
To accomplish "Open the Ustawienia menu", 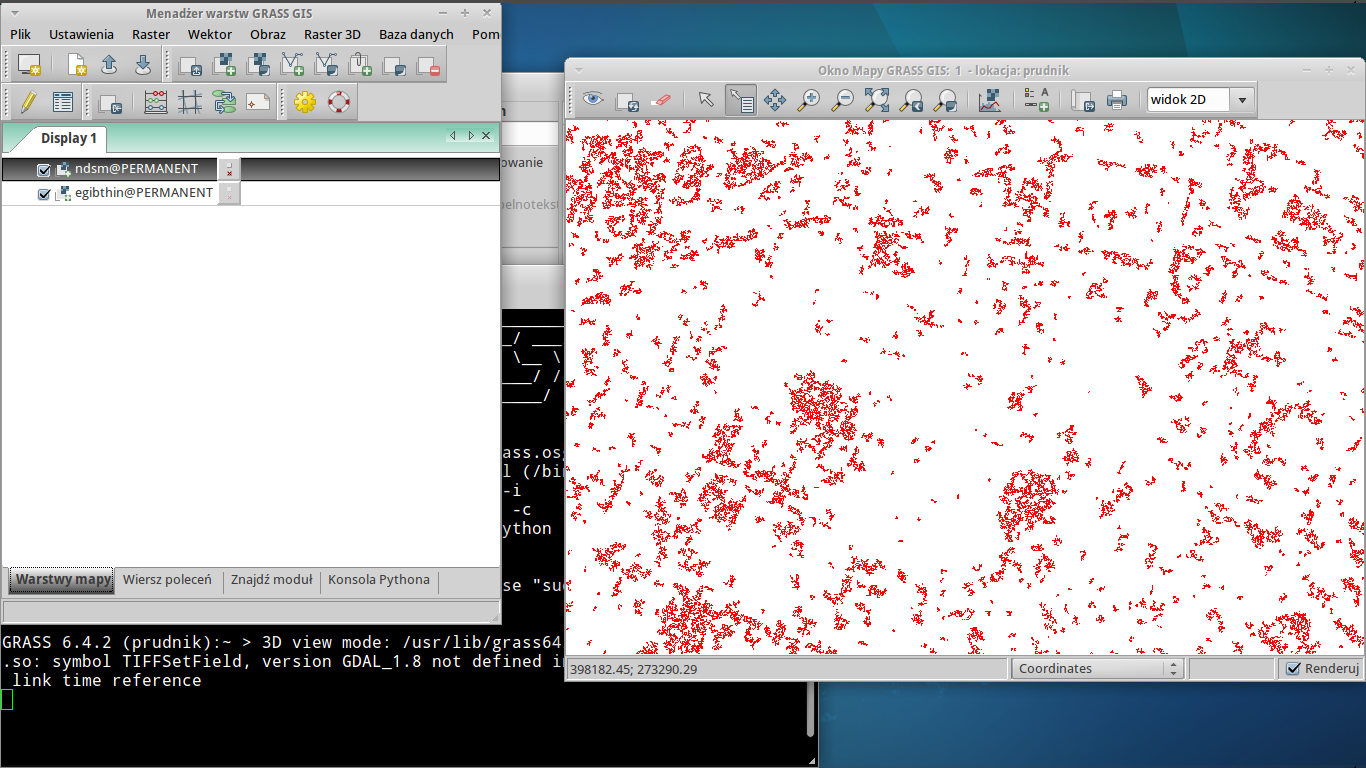I will pos(81,34).
